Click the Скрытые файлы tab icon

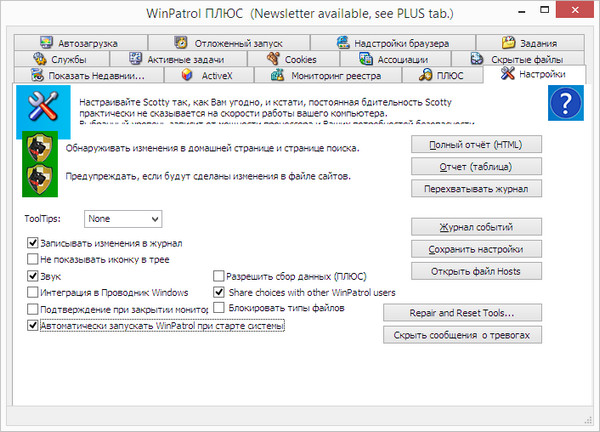pos(477,59)
